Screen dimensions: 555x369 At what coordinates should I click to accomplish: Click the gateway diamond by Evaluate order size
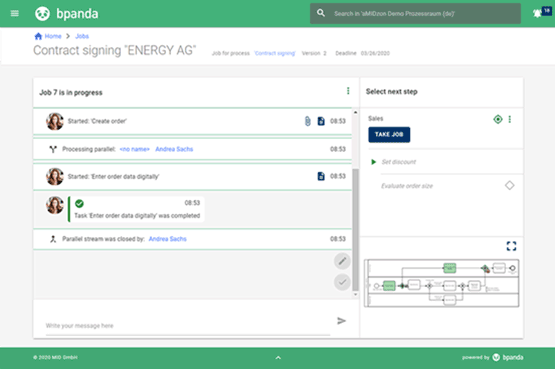point(509,185)
